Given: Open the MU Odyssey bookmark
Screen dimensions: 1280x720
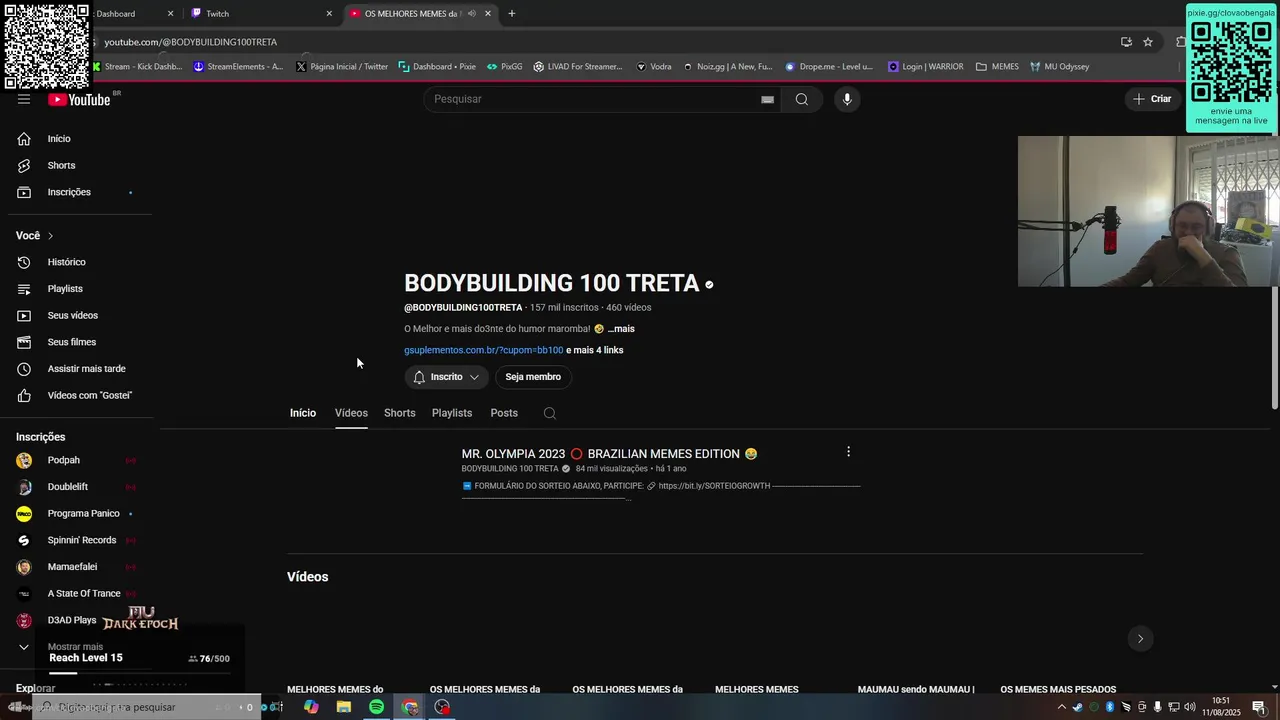Looking at the screenshot, I should pyautogui.click(x=1059, y=67).
